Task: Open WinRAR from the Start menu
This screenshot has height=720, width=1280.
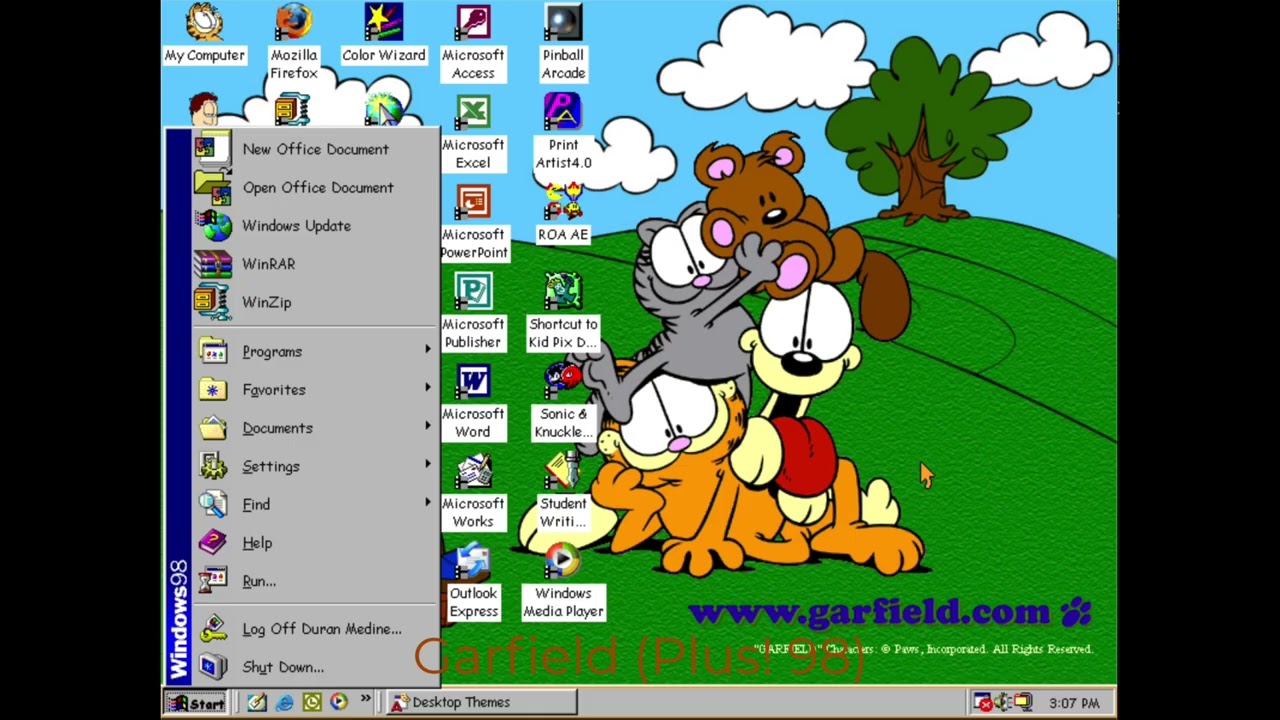Action: pyautogui.click(x=315, y=264)
